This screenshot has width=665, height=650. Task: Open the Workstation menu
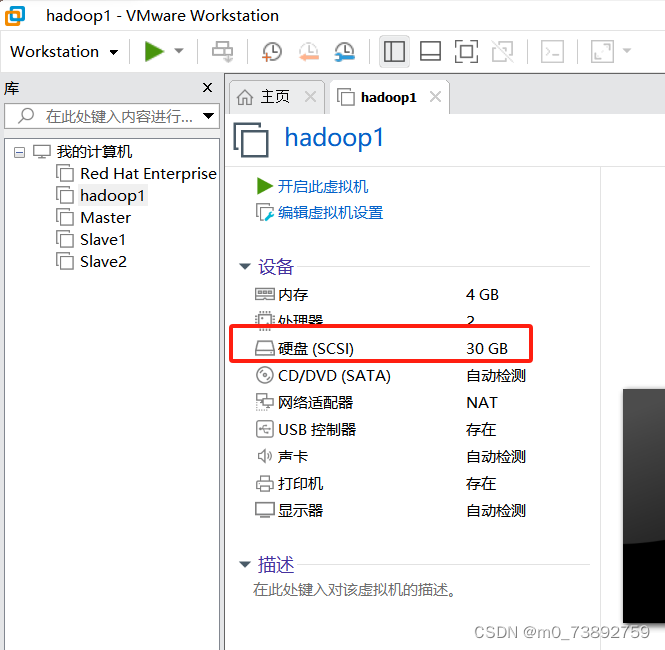coord(64,52)
